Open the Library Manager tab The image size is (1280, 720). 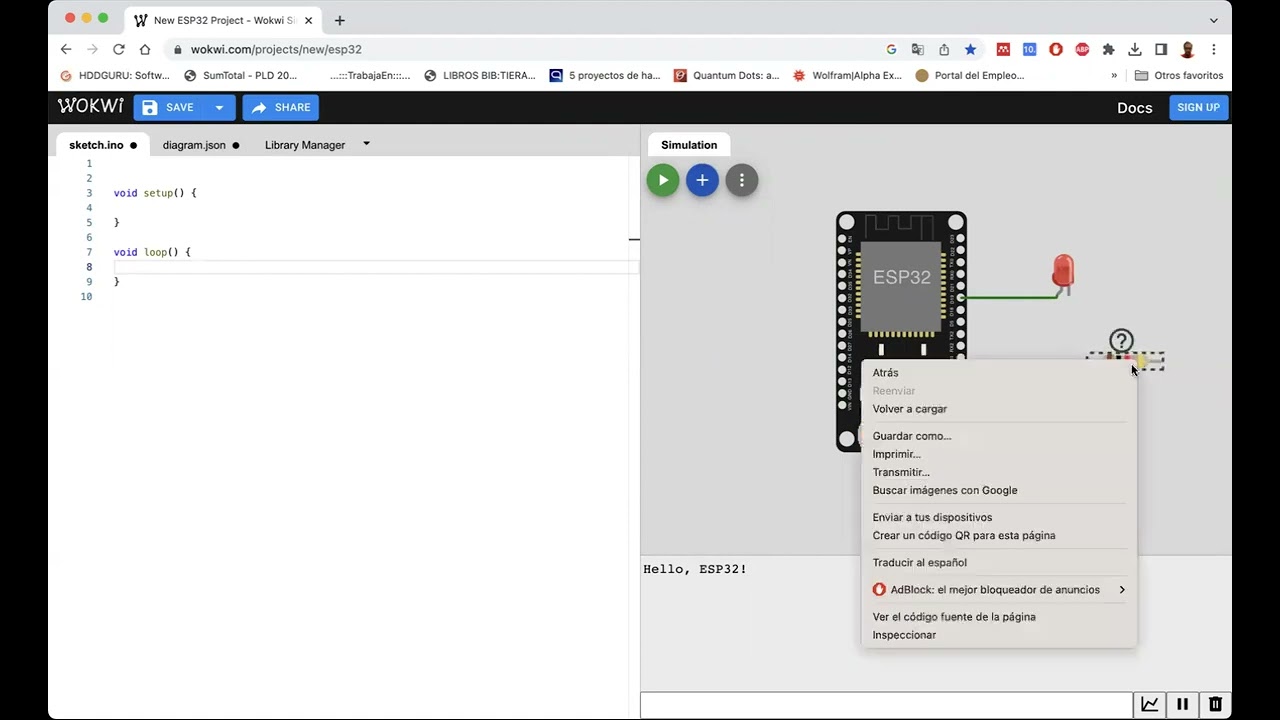[x=305, y=145]
